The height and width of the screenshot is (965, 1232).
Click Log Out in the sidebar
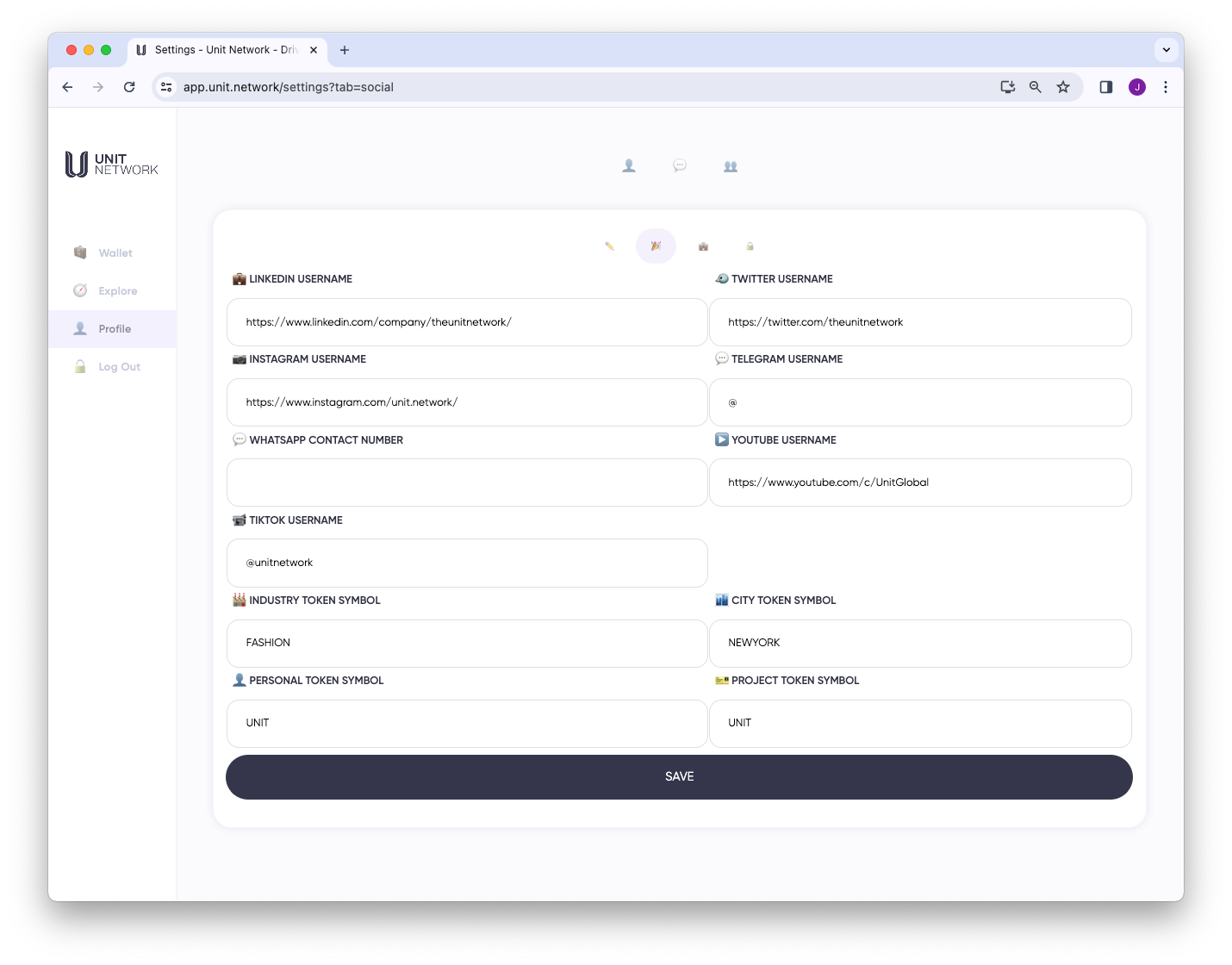click(x=119, y=367)
